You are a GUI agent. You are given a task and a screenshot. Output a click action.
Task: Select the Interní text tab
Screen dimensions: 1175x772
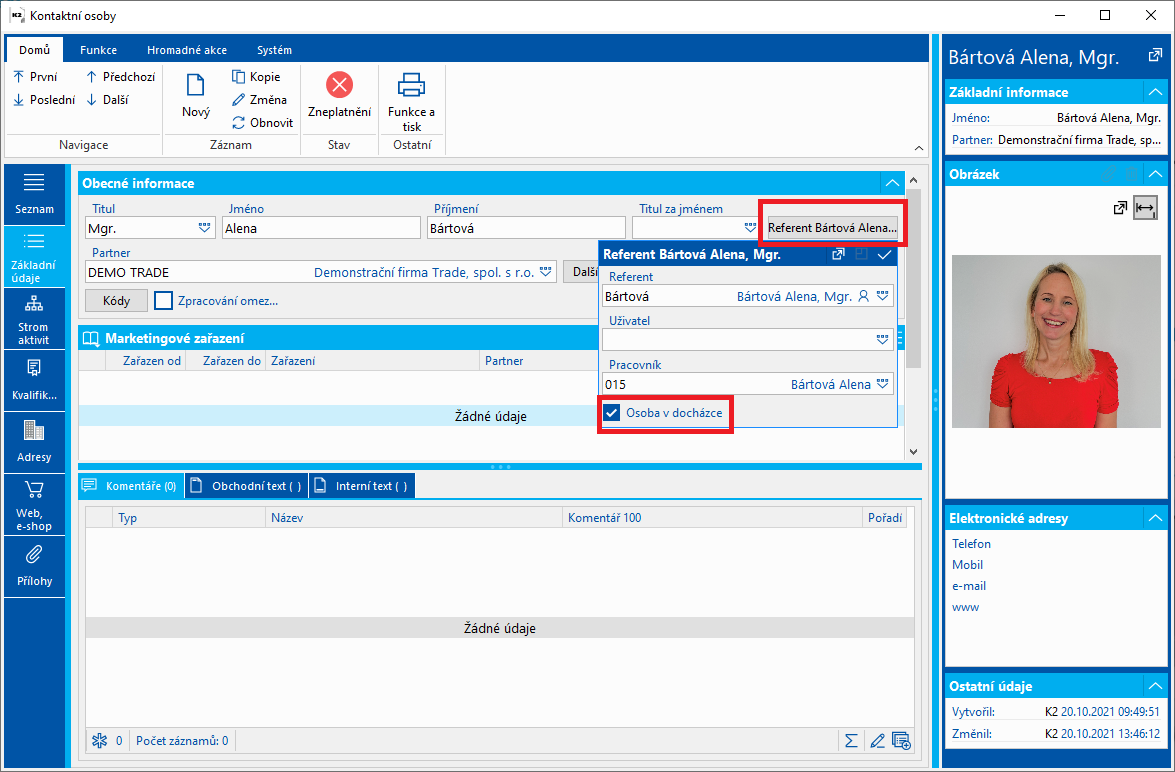click(362, 486)
